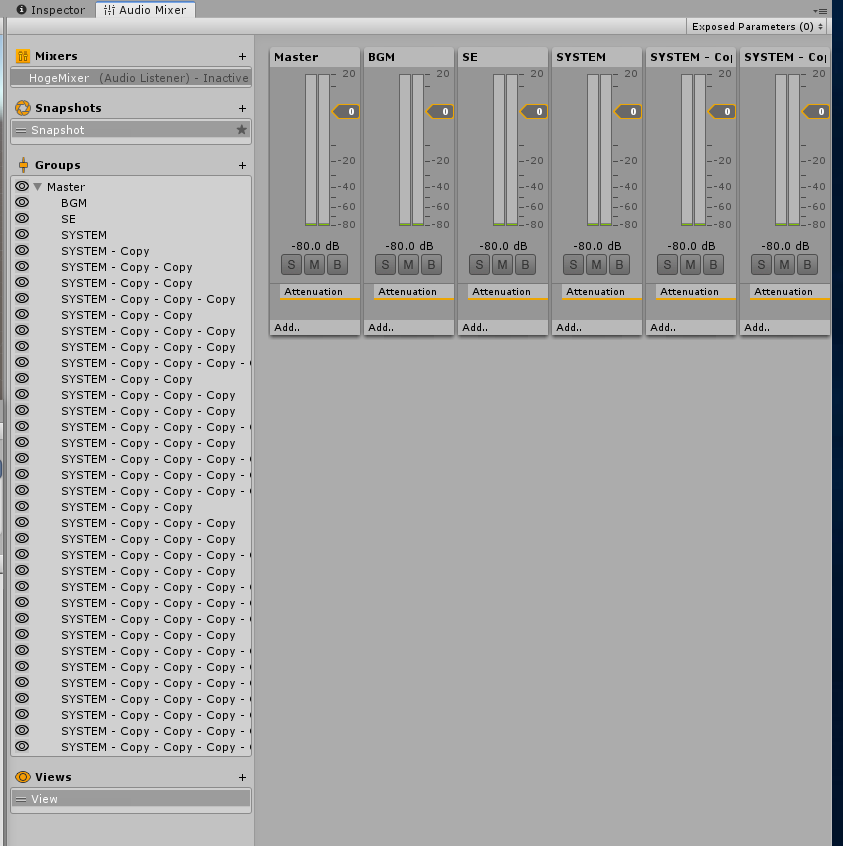Open Add effect menu on SE strip

point(502,328)
